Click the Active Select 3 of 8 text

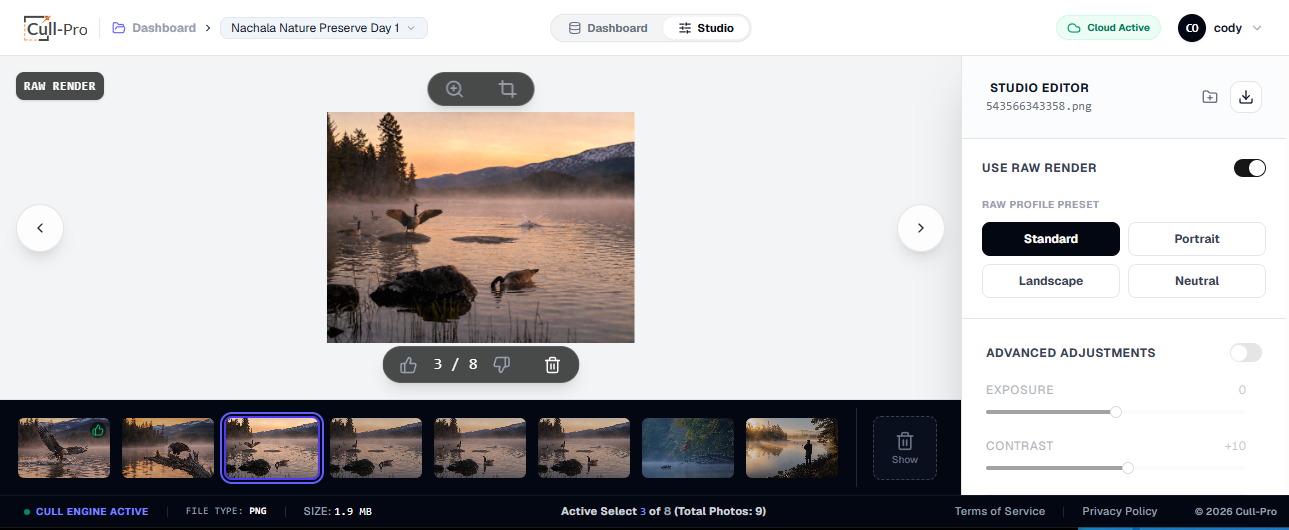pyautogui.click(x=663, y=512)
